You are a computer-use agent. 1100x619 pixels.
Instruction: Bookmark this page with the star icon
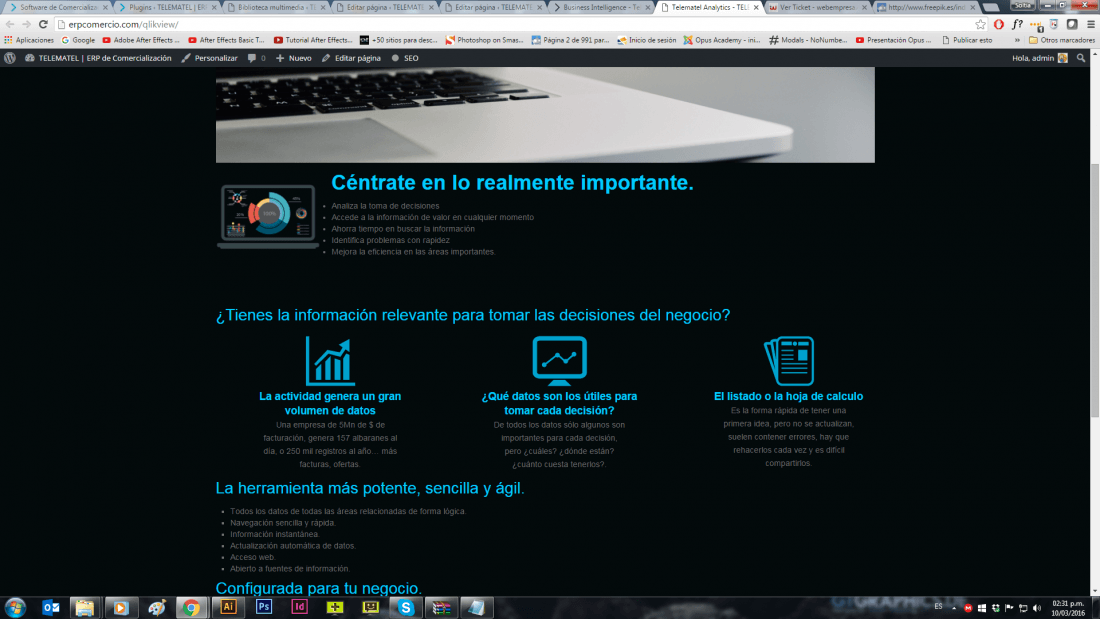(980, 25)
